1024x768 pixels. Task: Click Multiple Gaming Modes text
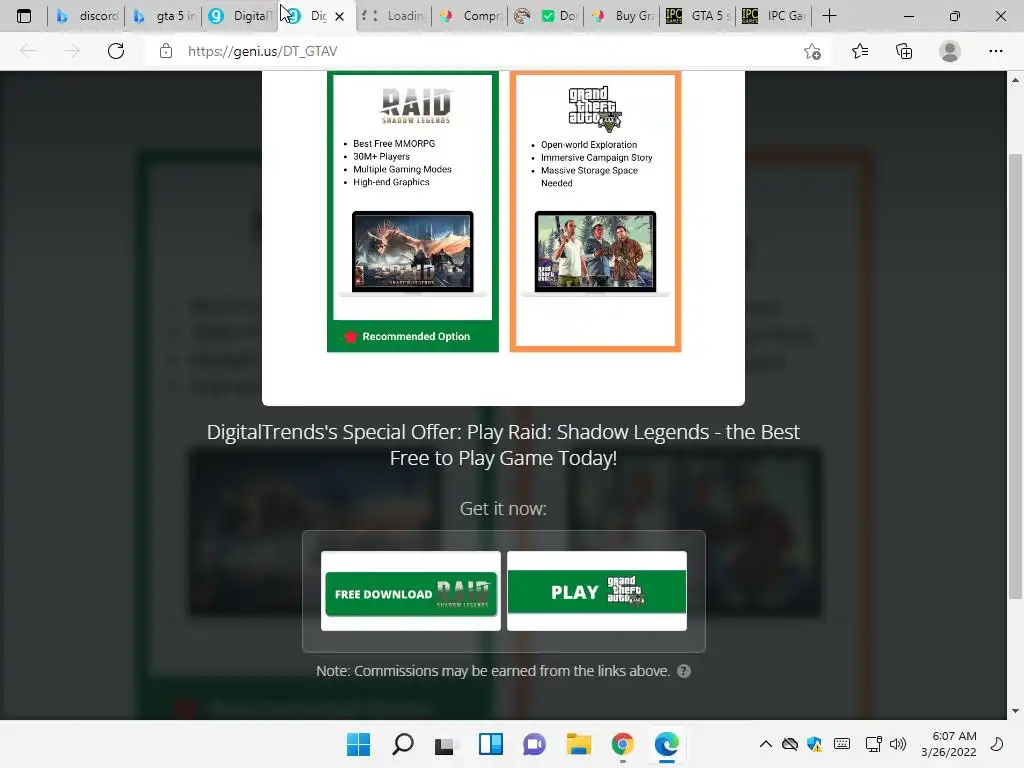pos(402,169)
